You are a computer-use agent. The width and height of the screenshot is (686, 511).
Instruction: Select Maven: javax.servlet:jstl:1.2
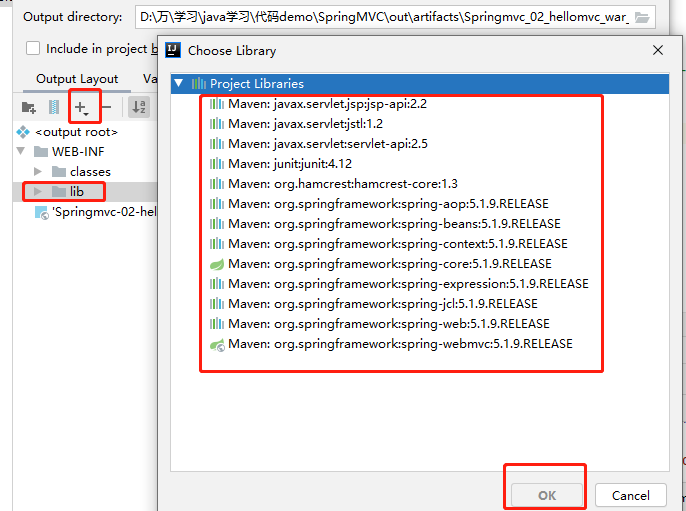tap(305, 124)
